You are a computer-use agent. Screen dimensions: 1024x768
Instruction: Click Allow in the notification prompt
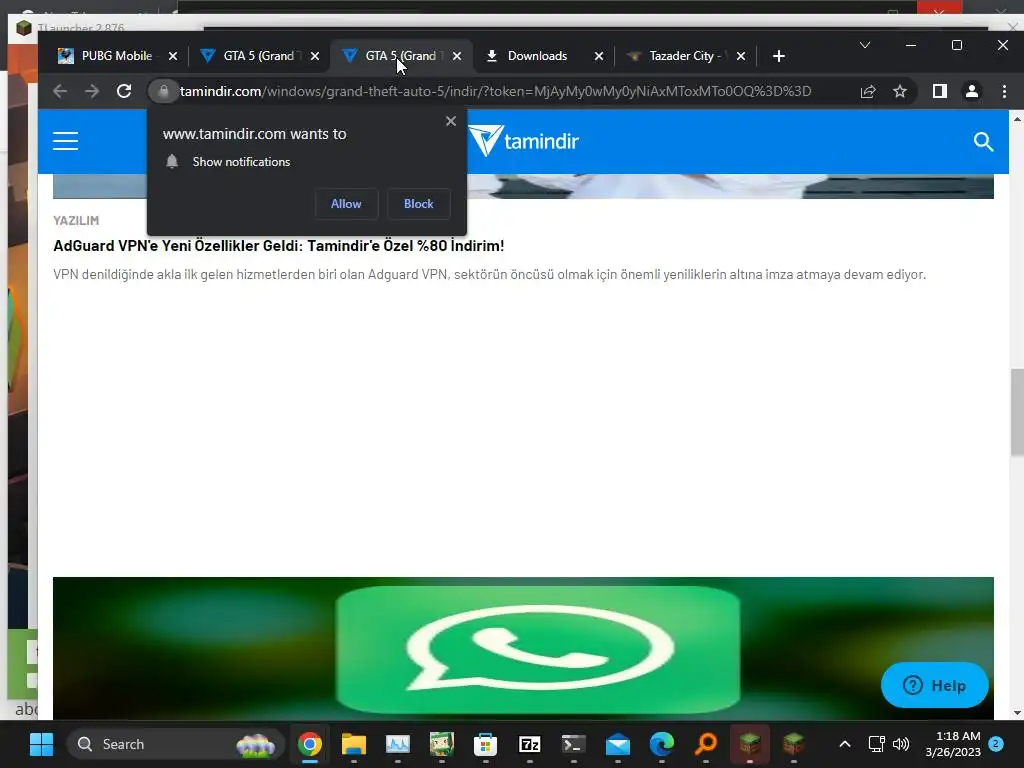[346, 204]
